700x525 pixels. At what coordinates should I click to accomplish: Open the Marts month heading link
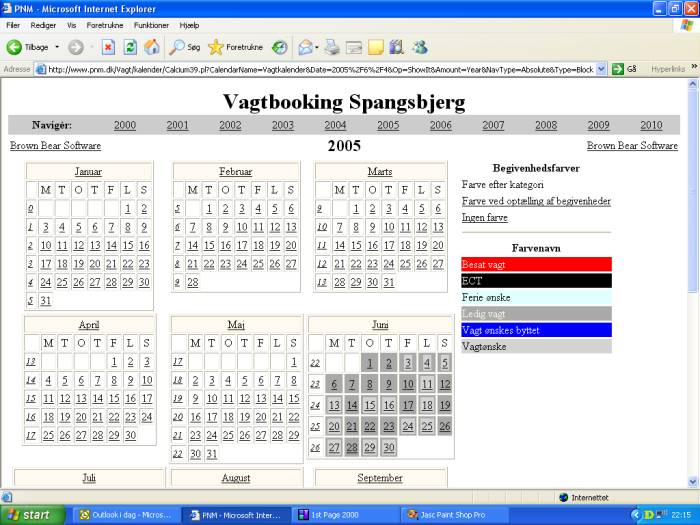[380, 172]
